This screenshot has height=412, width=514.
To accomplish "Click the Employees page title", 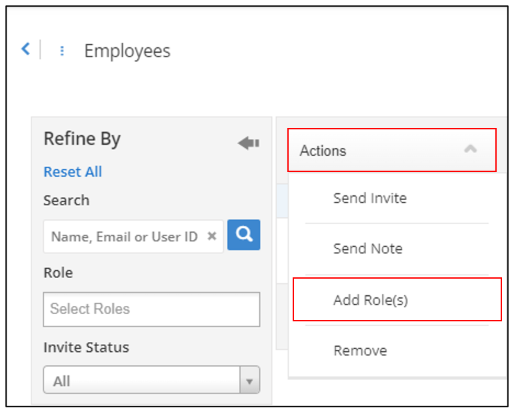I will [x=127, y=51].
